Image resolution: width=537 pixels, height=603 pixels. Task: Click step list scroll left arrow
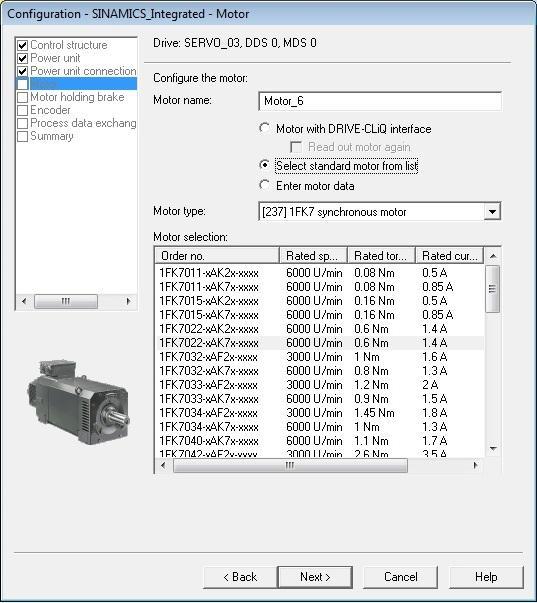24,301
